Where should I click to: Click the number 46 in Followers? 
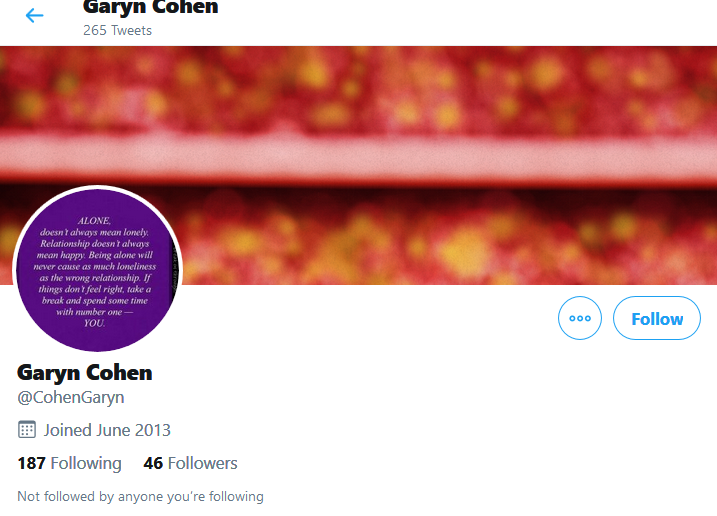(x=153, y=463)
